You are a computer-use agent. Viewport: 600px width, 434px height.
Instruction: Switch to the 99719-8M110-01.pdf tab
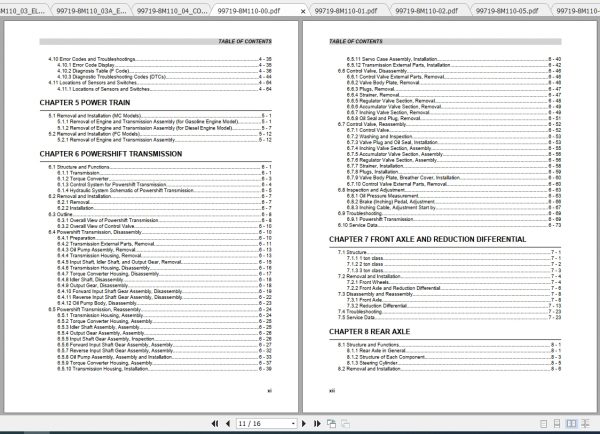tap(346, 11)
